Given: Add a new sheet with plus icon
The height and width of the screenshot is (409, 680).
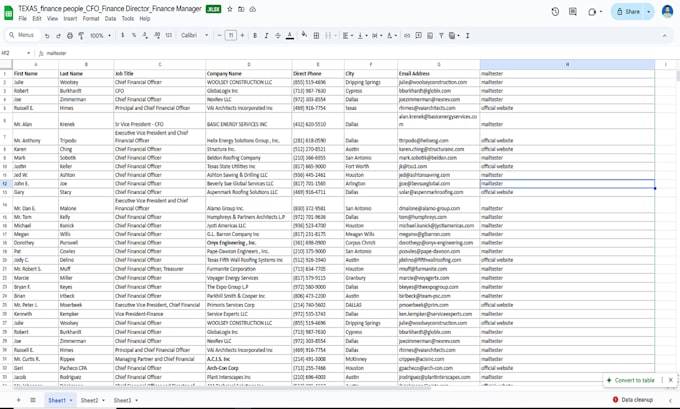Looking at the screenshot, I should coord(18,400).
